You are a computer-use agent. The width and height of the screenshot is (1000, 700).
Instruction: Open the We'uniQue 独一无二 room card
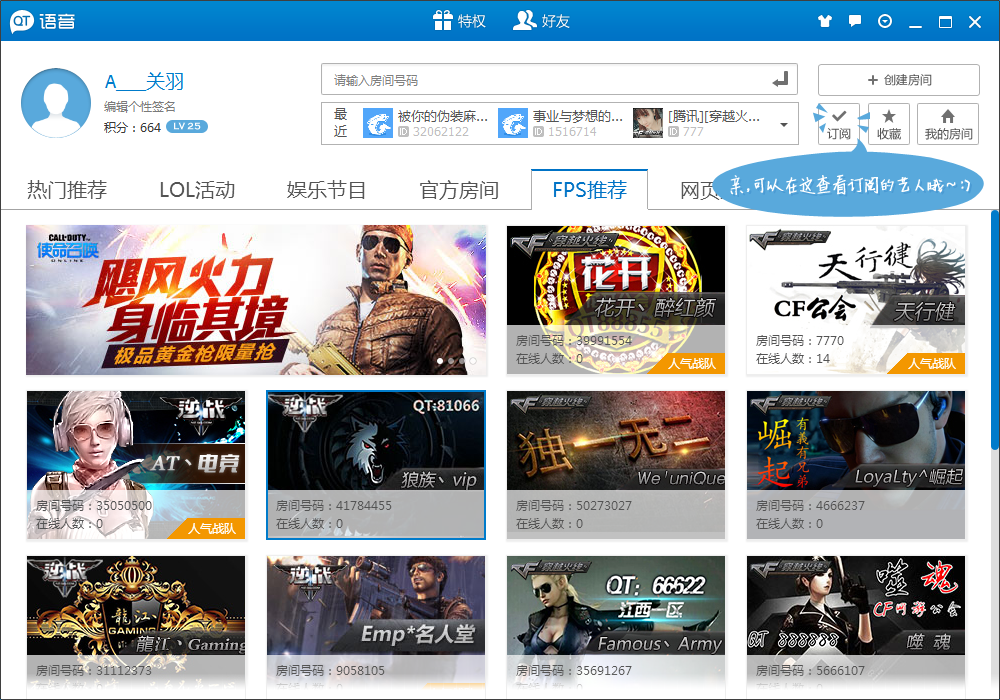(616, 465)
